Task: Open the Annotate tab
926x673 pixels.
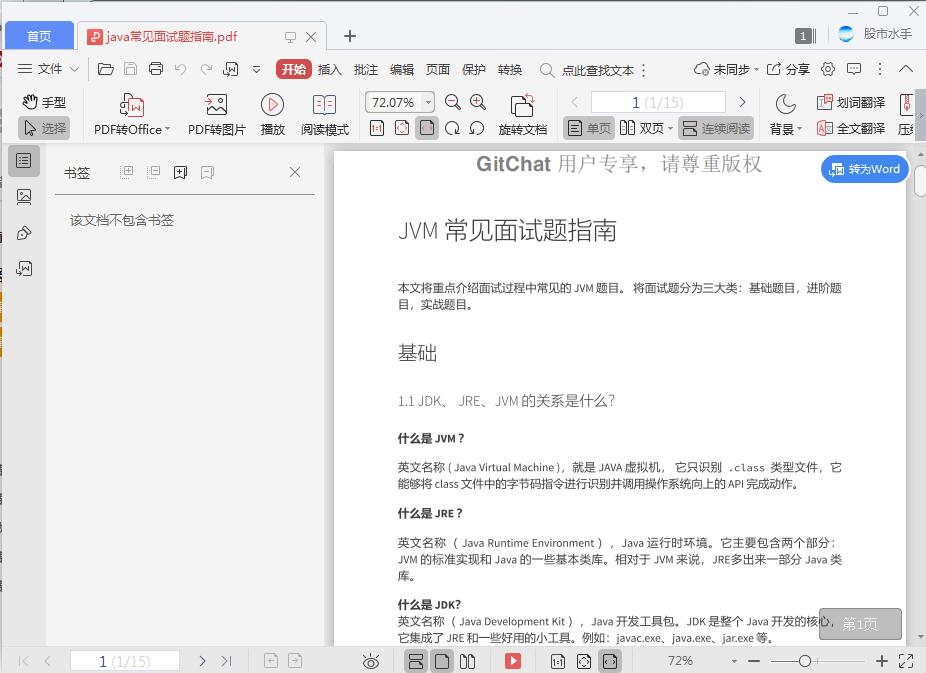Action: click(x=366, y=70)
